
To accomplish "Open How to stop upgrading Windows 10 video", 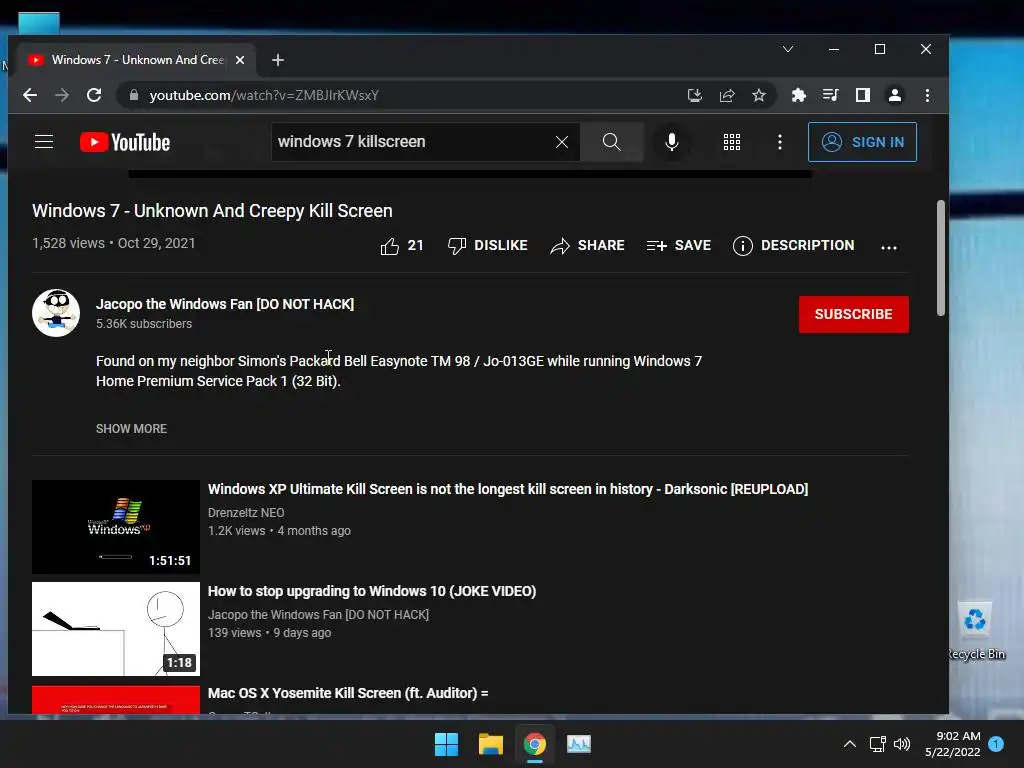I will [372, 591].
